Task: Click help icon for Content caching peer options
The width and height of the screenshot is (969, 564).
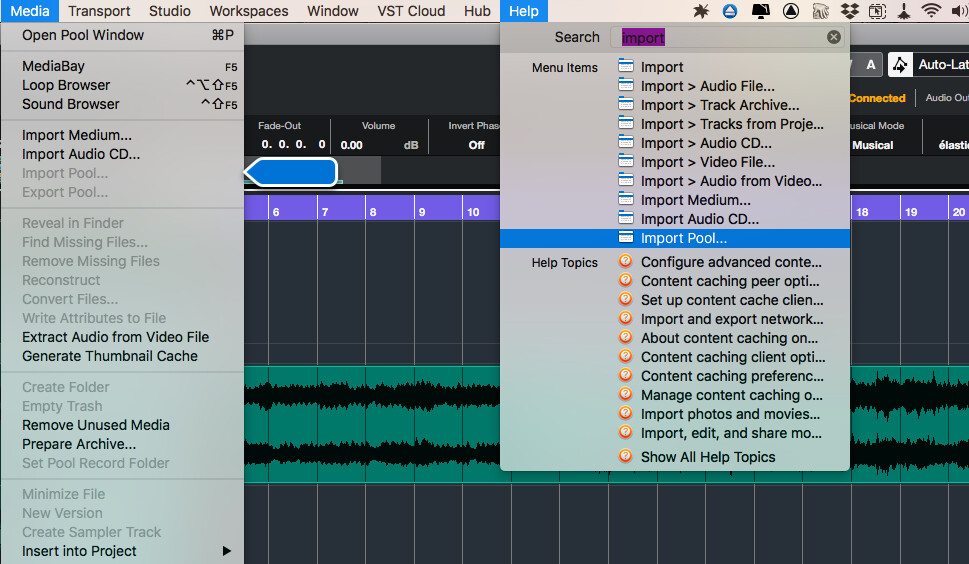Action: click(x=625, y=280)
